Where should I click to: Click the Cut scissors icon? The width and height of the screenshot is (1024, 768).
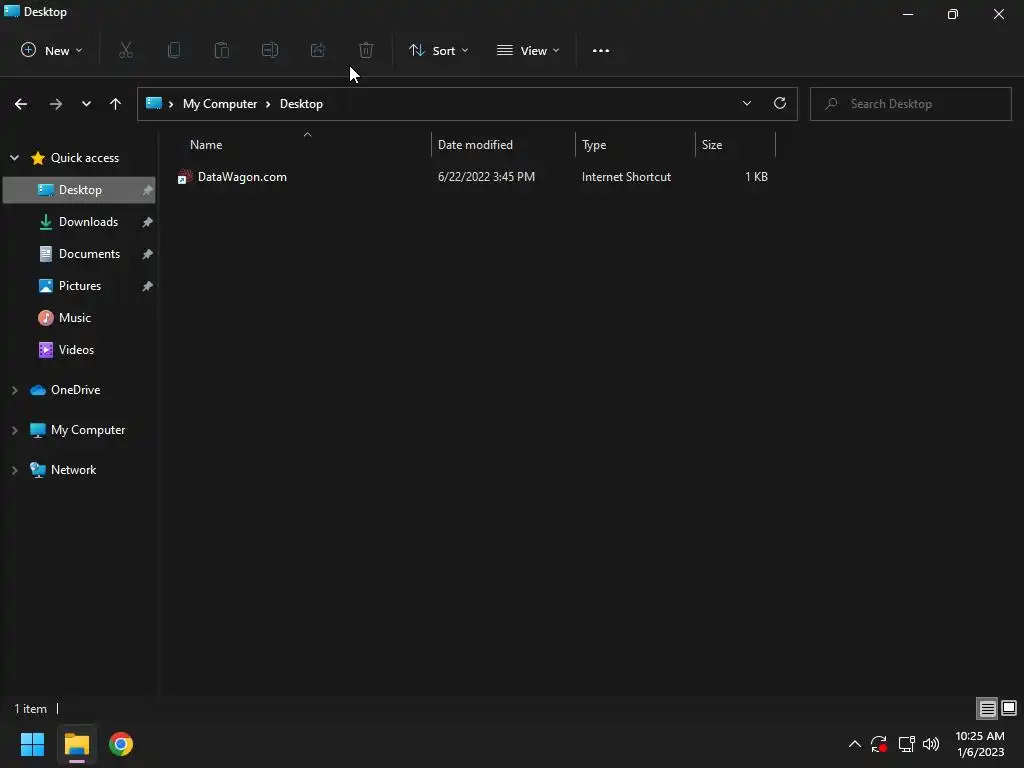(126, 50)
